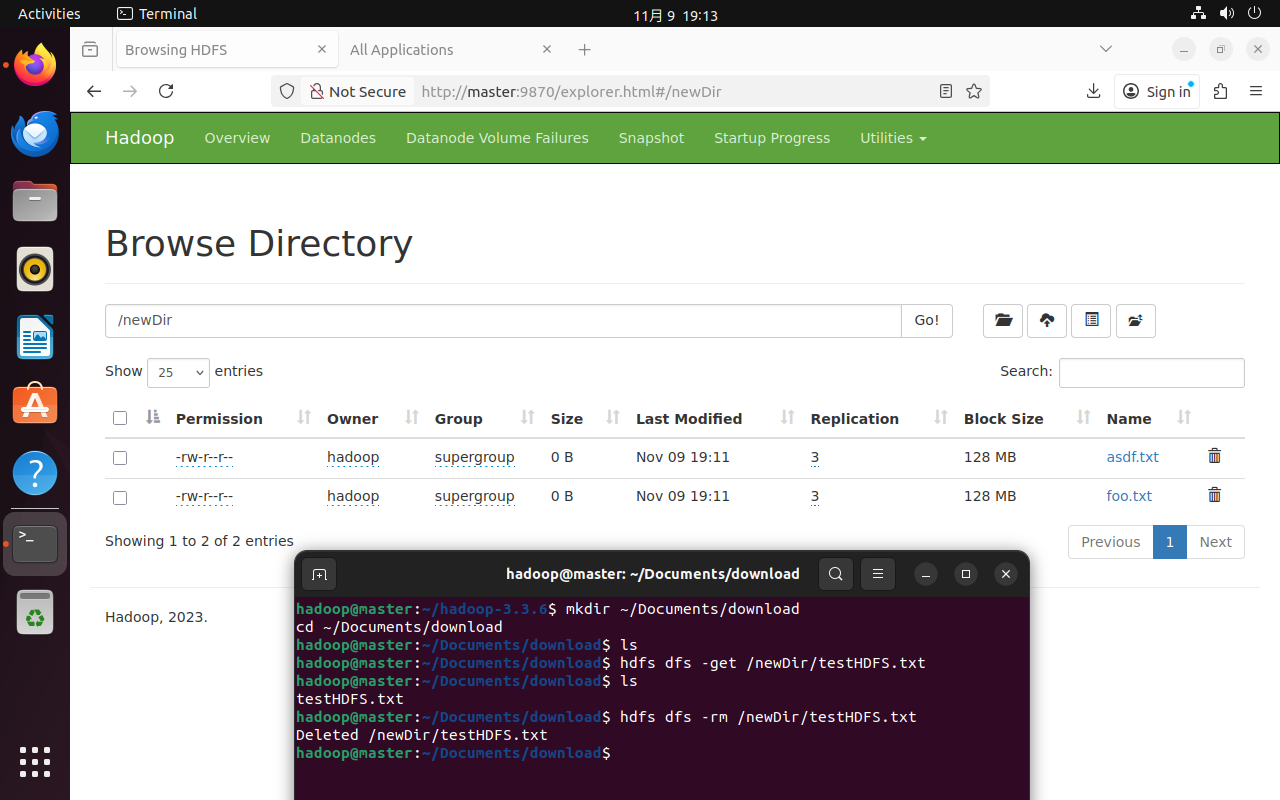Reload the page in Firefox
This screenshot has height=800, width=1280.
click(166, 91)
